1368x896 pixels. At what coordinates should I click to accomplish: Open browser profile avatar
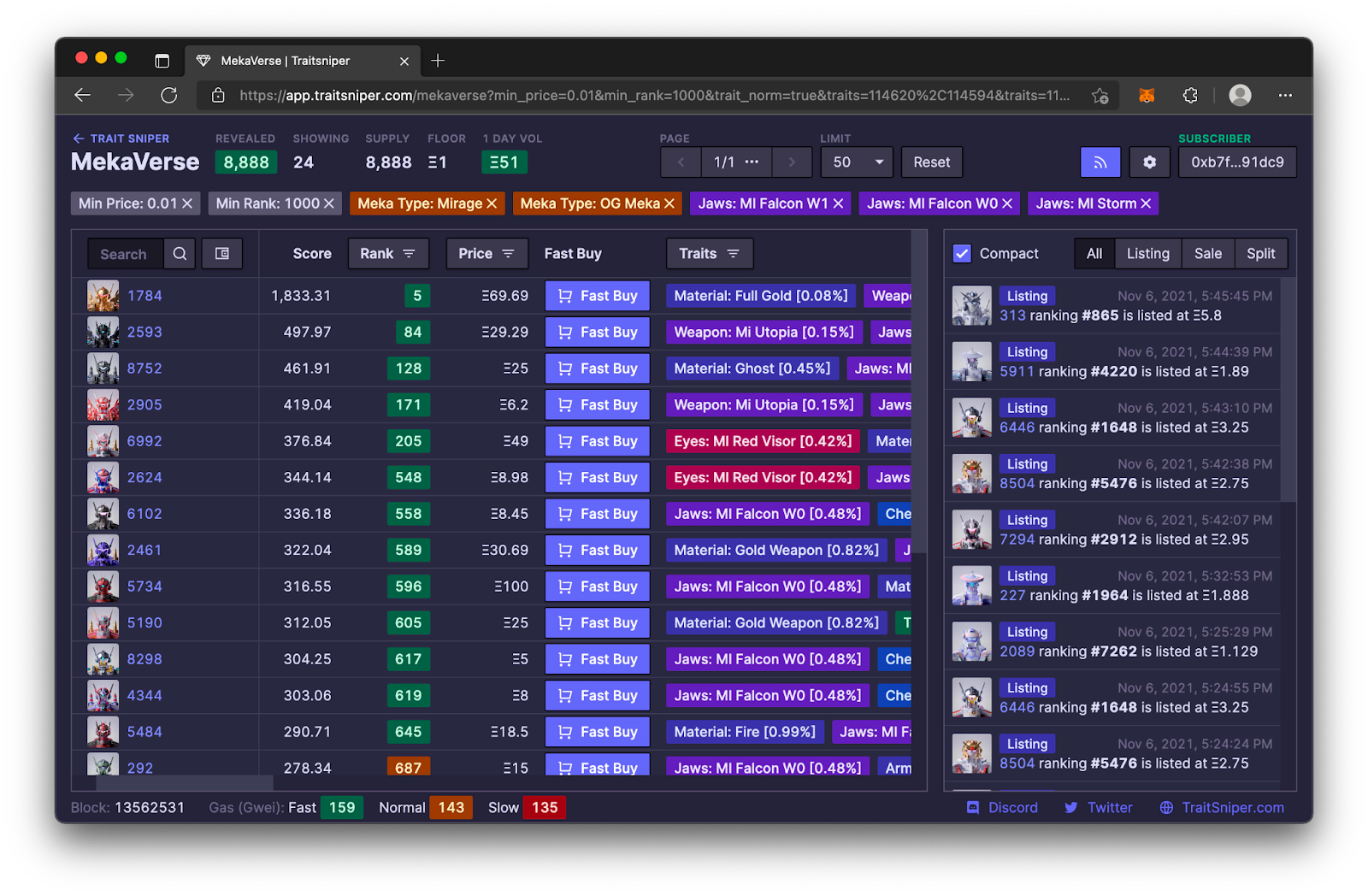[1240, 95]
